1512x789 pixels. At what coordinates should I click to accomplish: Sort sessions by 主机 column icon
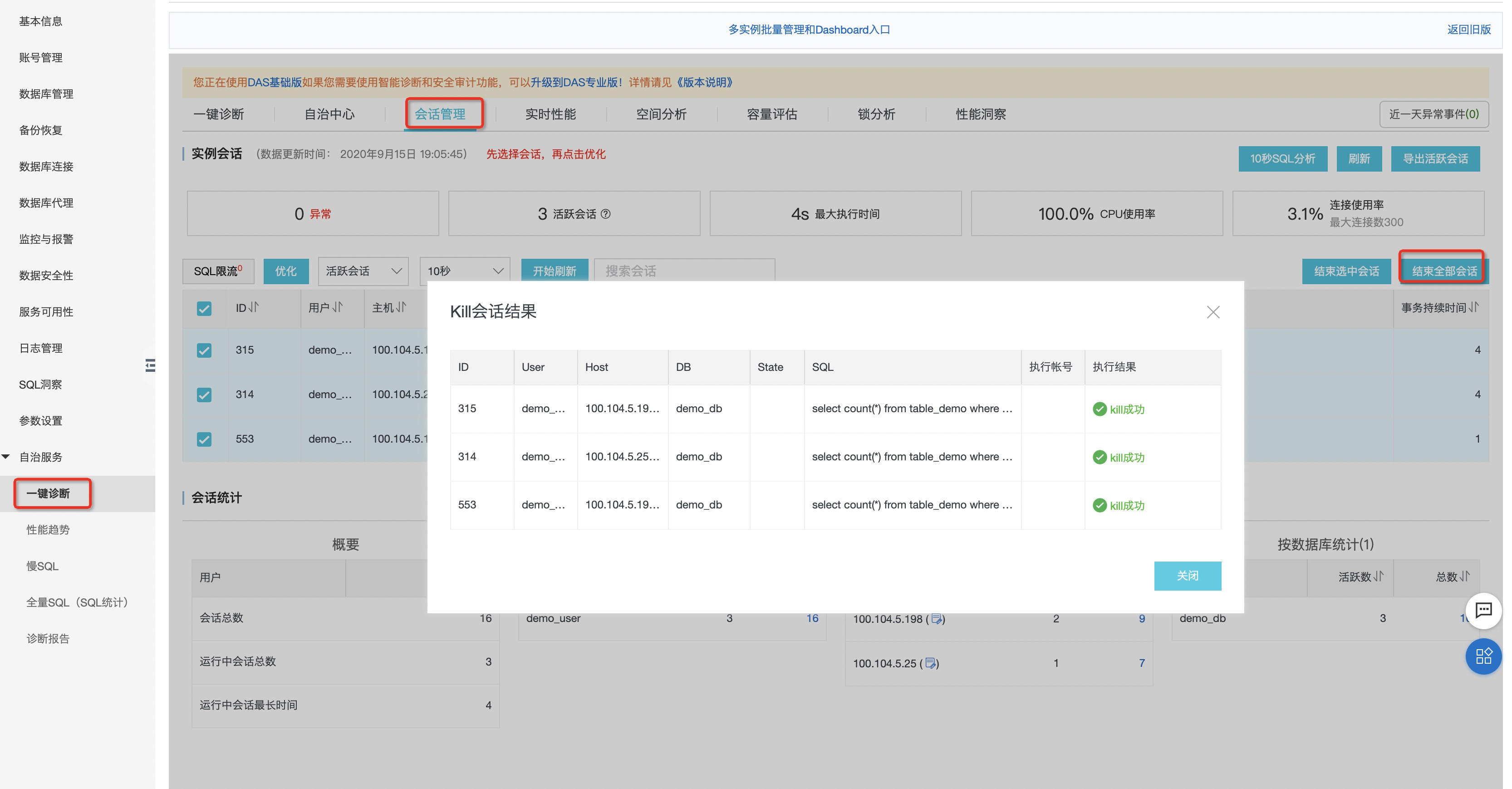pyautogui.click(x=401, y=307)
